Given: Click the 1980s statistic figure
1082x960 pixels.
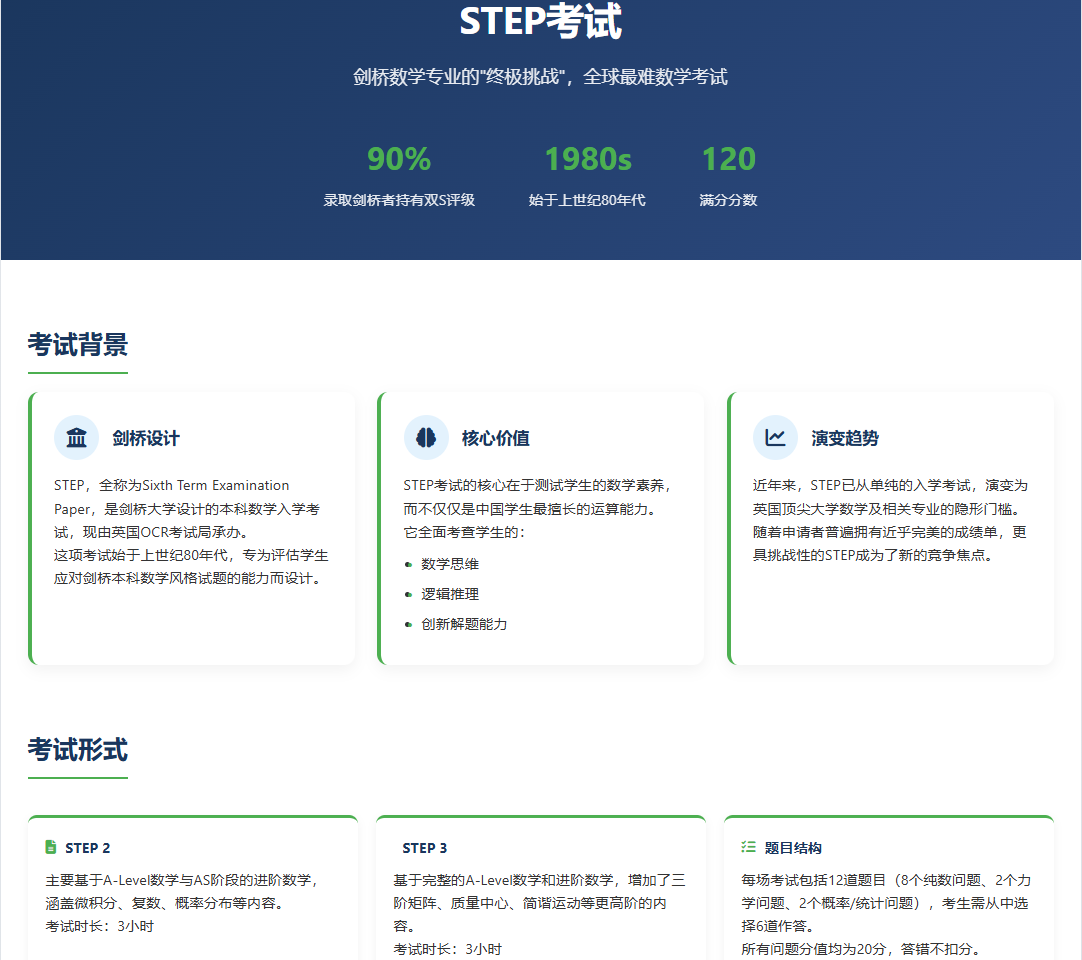Looking at the screenshot, I should click(x=587, y=159).
